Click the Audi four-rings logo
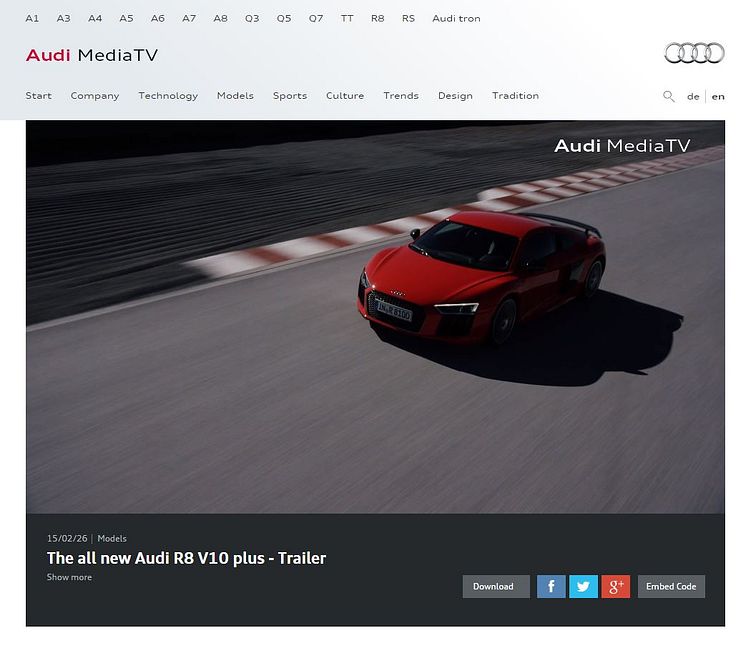The width and height of the screenshot is (746, 646). [x=694, y=53]
